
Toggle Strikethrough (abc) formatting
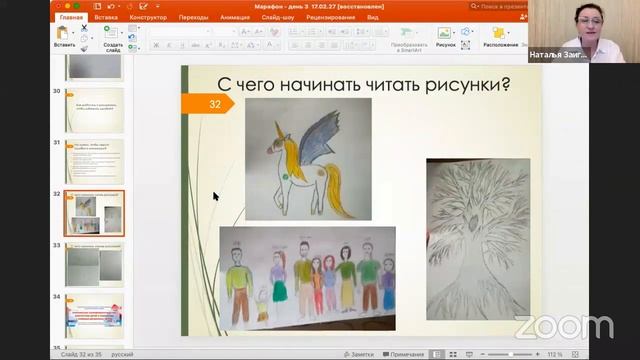point(196,45)
